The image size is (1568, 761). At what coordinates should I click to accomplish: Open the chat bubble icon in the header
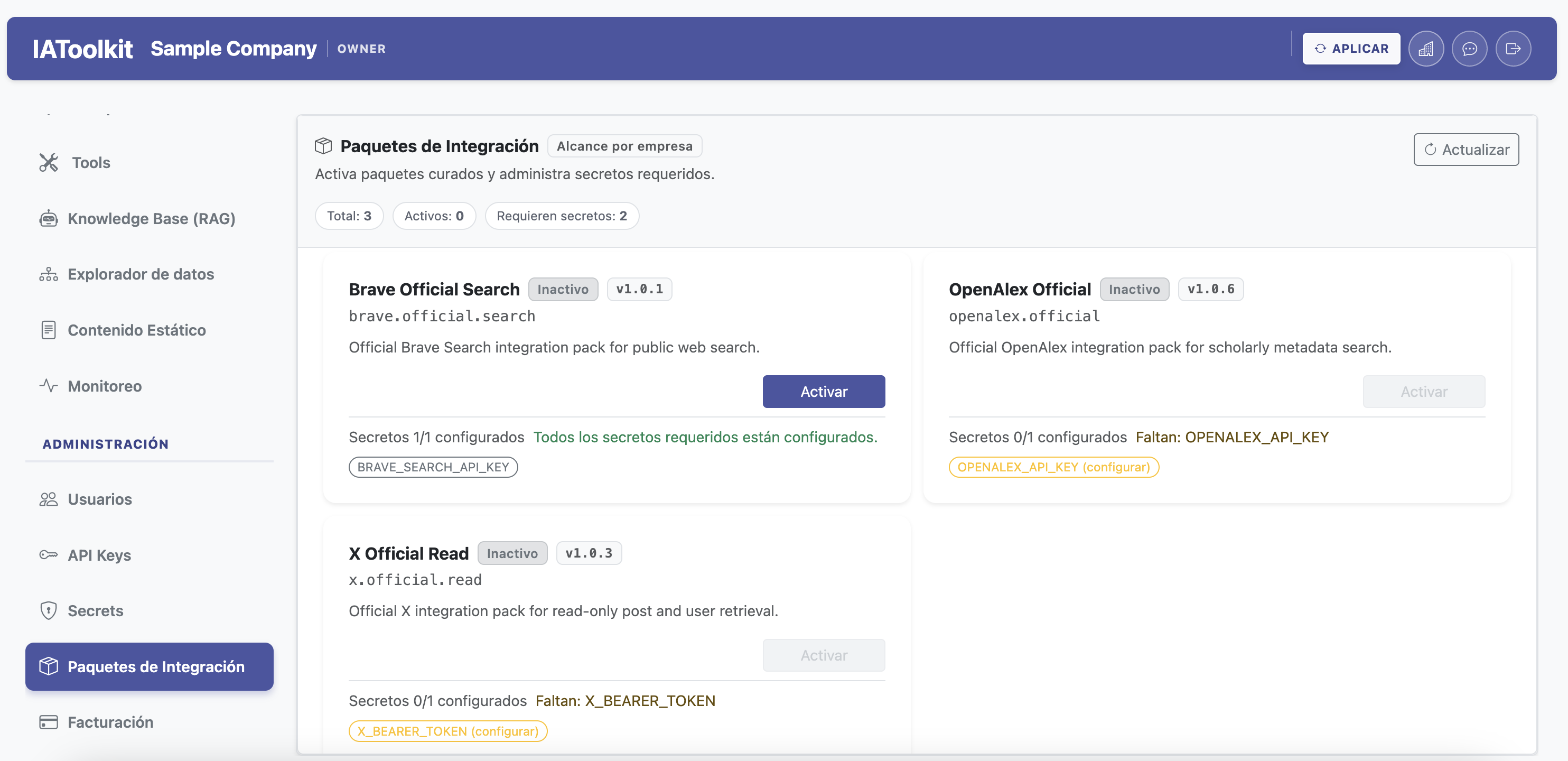click(1470, 48)
